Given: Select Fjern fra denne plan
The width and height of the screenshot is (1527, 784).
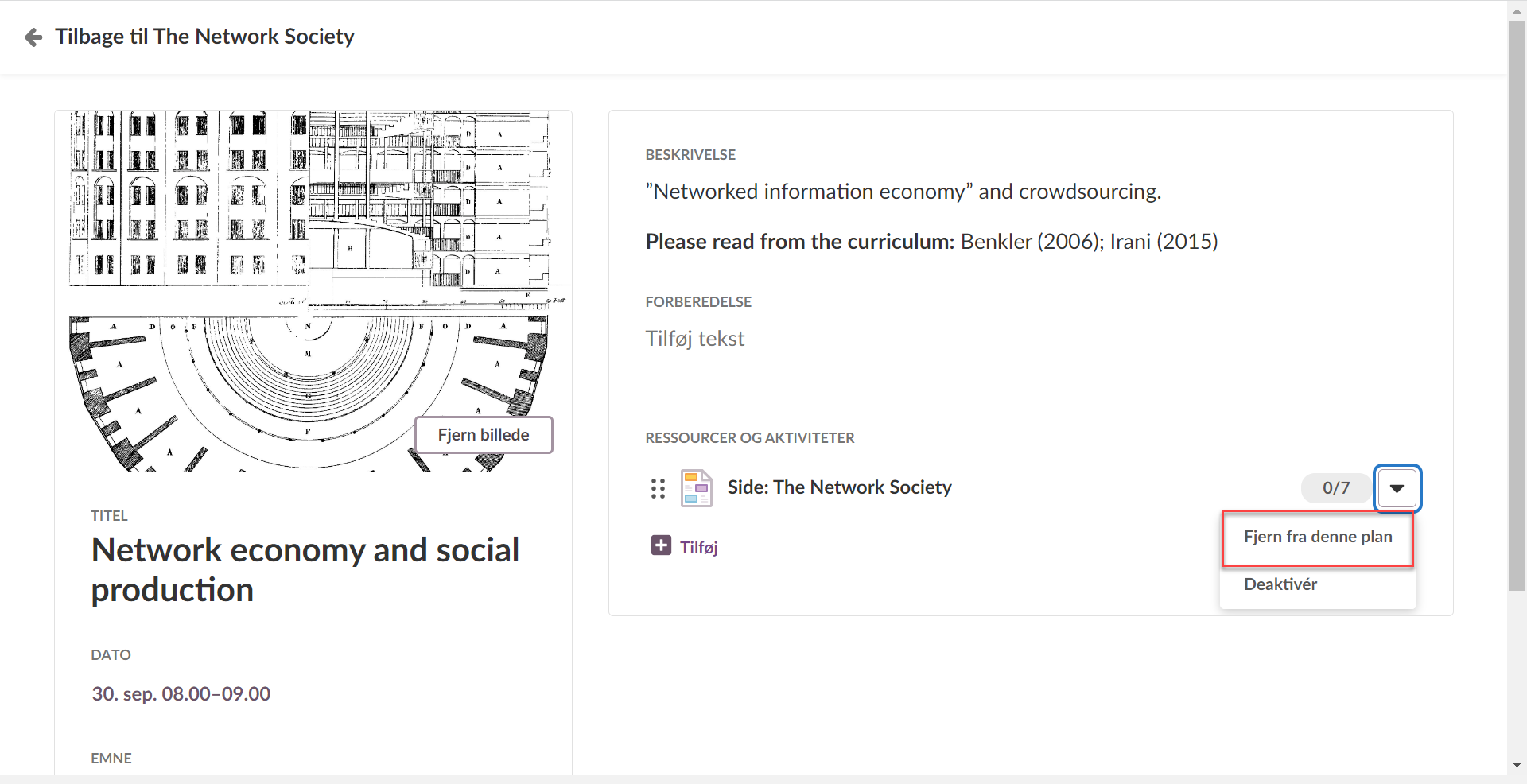Looking at the screenshot, I should [x=1317, y=538].
